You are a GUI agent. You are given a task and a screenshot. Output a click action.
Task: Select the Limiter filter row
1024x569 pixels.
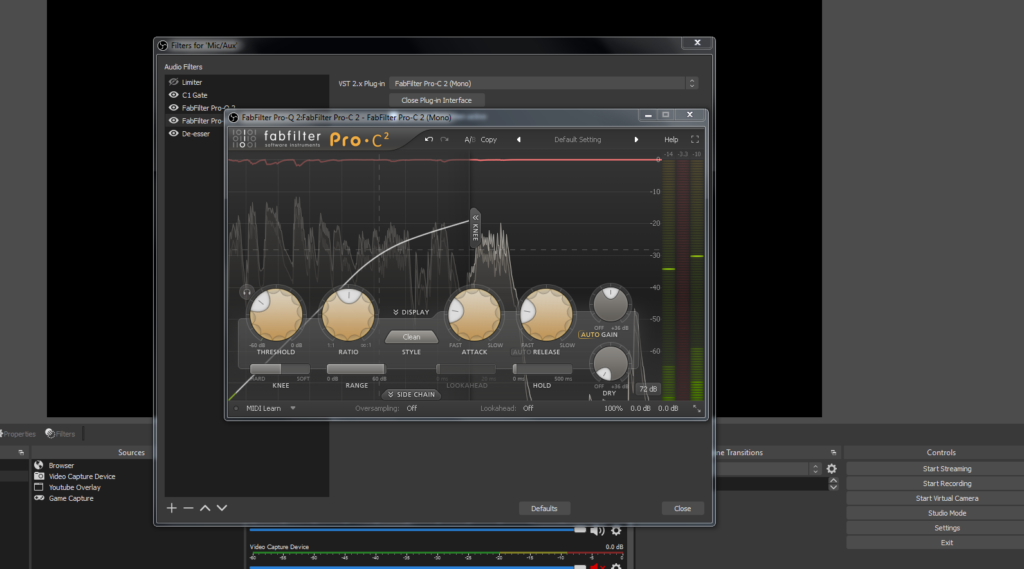point(247,82)
